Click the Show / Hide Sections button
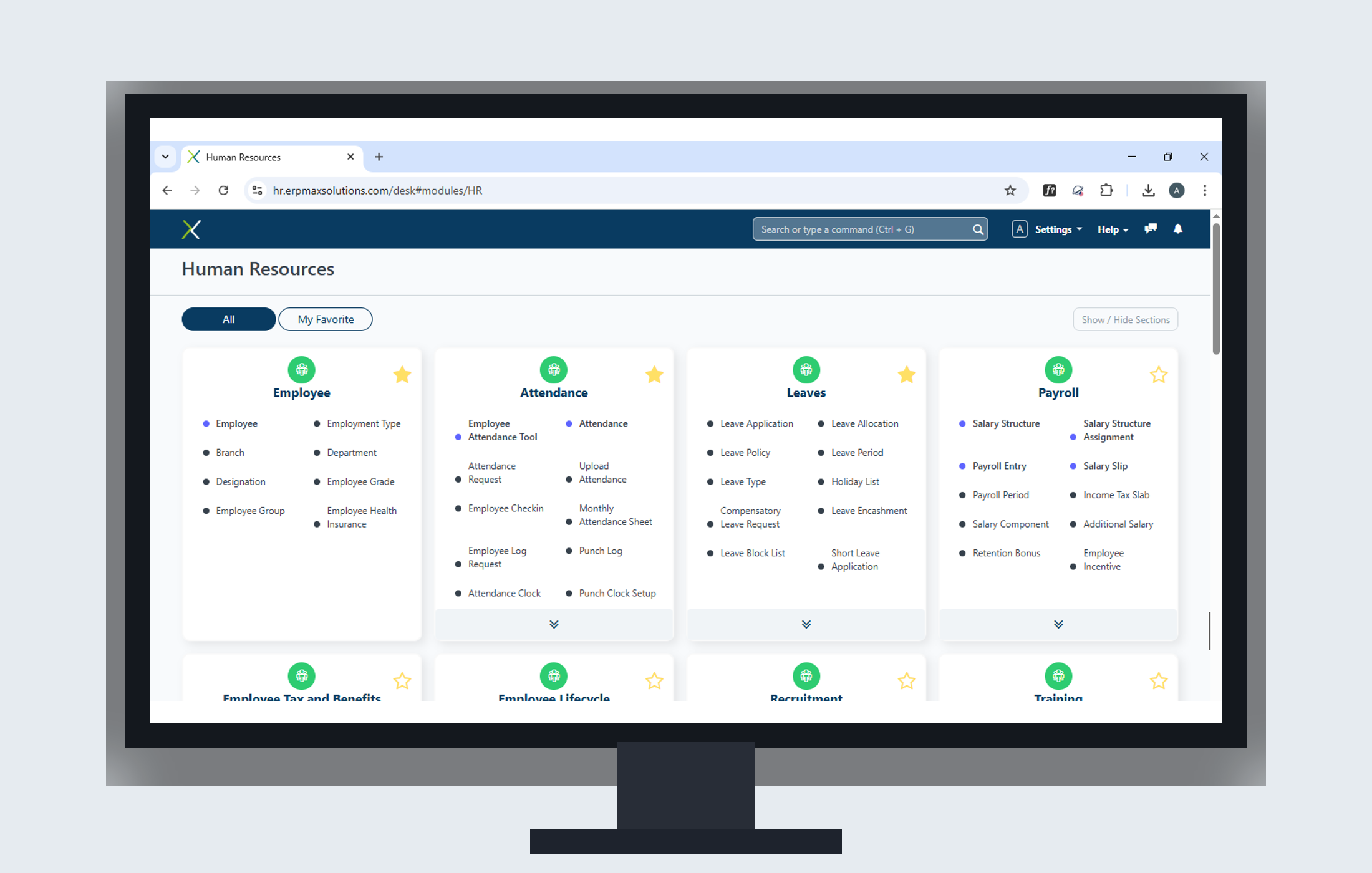1372x873 pixels. (x=1125, y=319)
